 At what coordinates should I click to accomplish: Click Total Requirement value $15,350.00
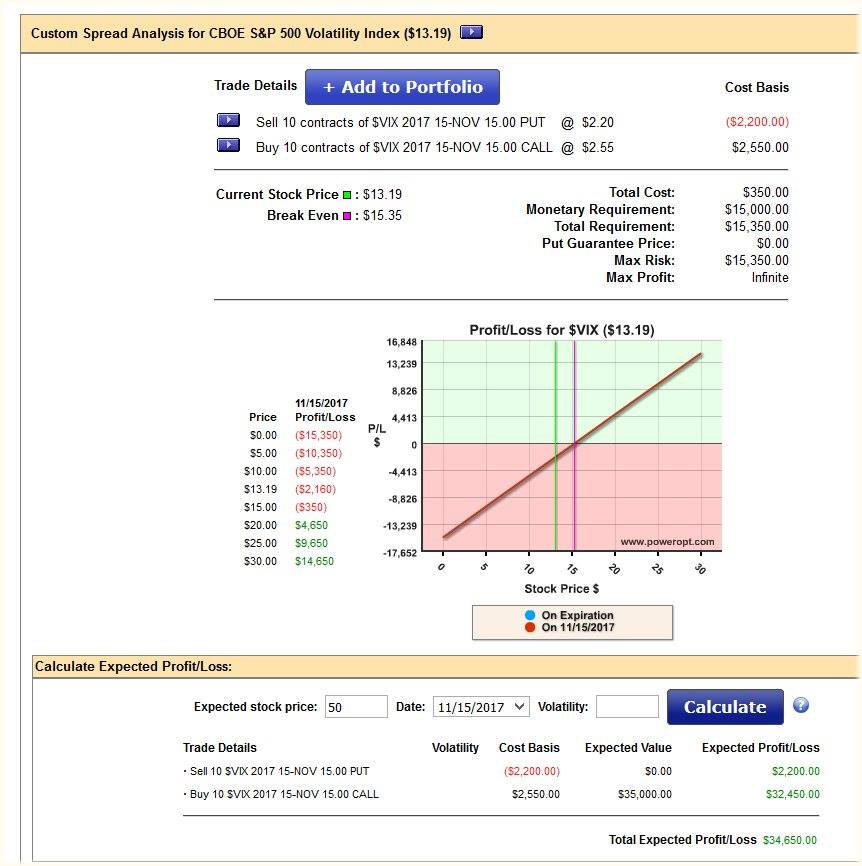click(757, 226)
